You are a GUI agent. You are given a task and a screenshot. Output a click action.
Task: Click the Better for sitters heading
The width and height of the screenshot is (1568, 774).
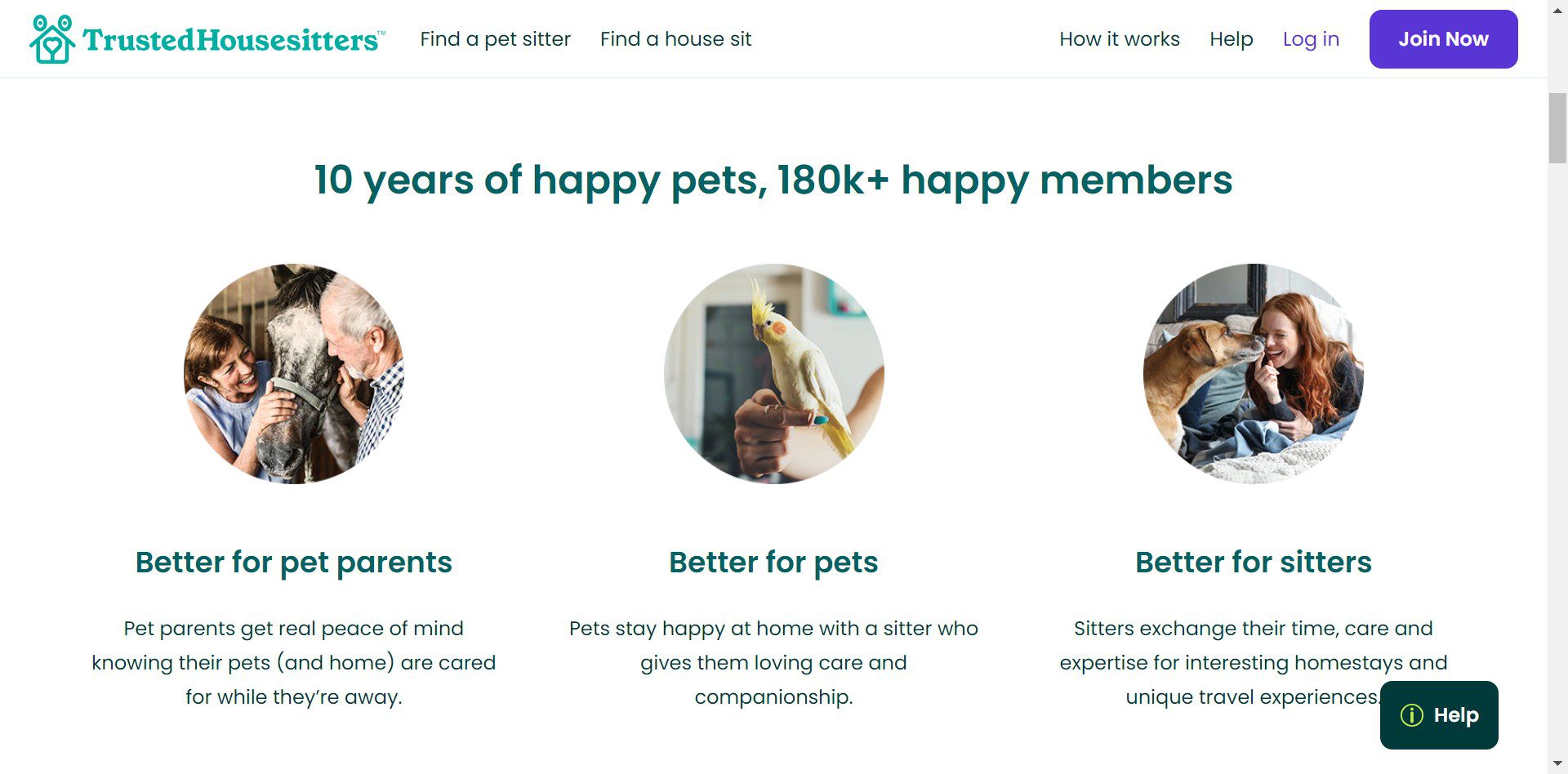point(1253,563)
